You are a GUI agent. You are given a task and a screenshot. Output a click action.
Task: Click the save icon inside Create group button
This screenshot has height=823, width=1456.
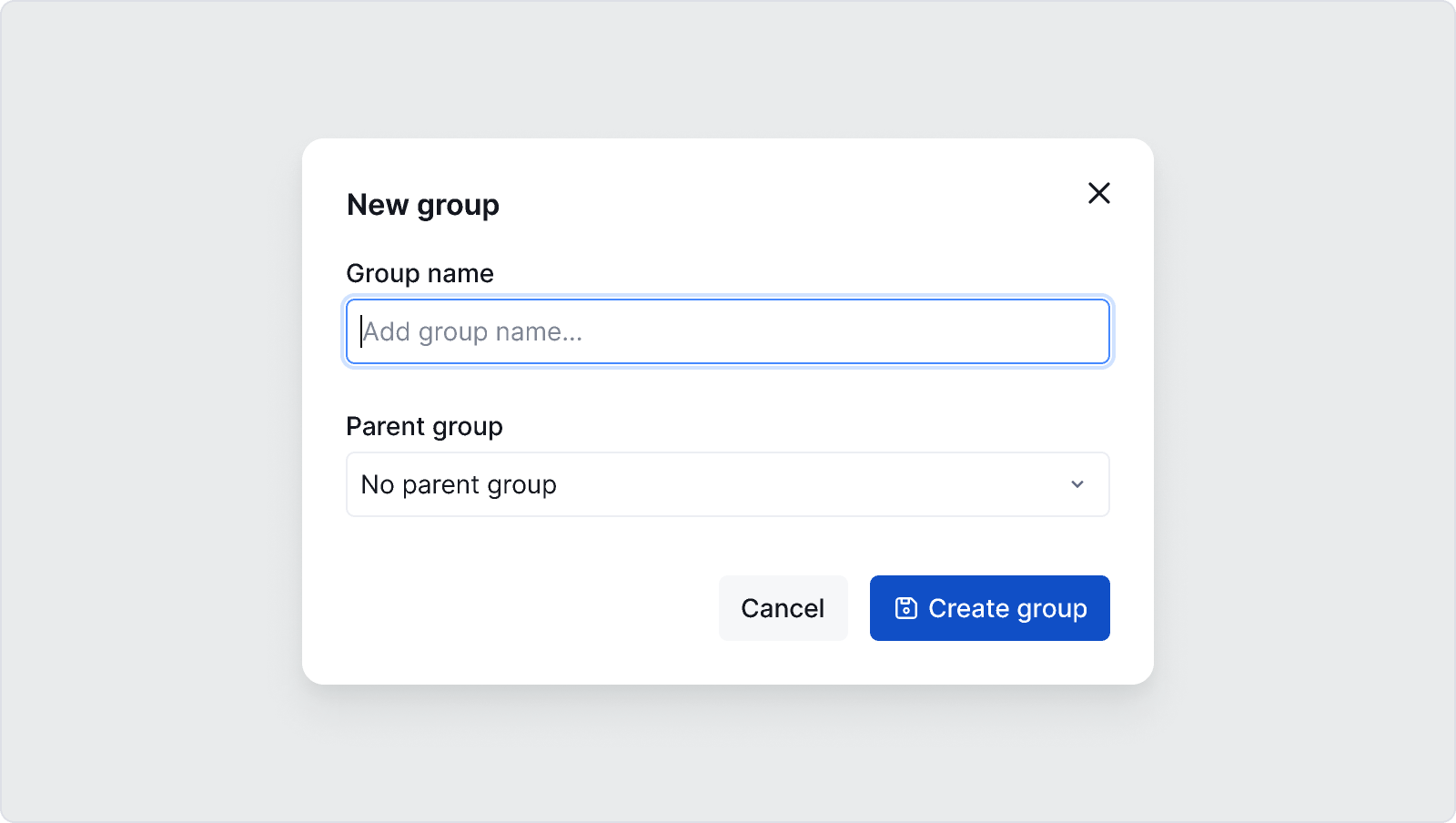click(x=906, y=608)
